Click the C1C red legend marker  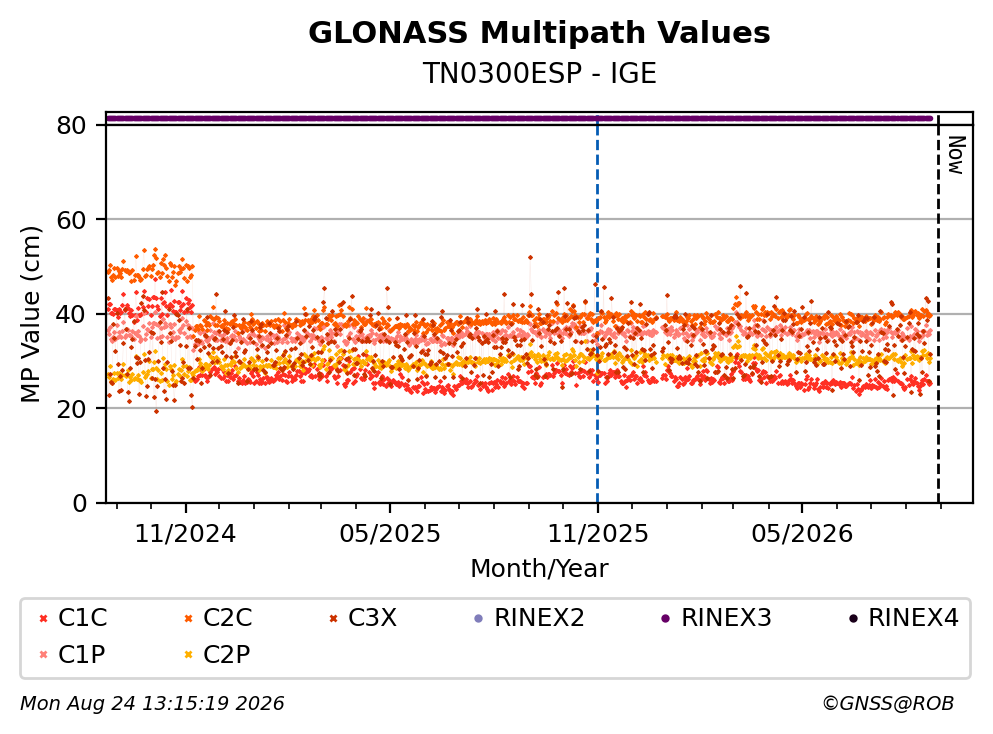[x=43, y=619]
